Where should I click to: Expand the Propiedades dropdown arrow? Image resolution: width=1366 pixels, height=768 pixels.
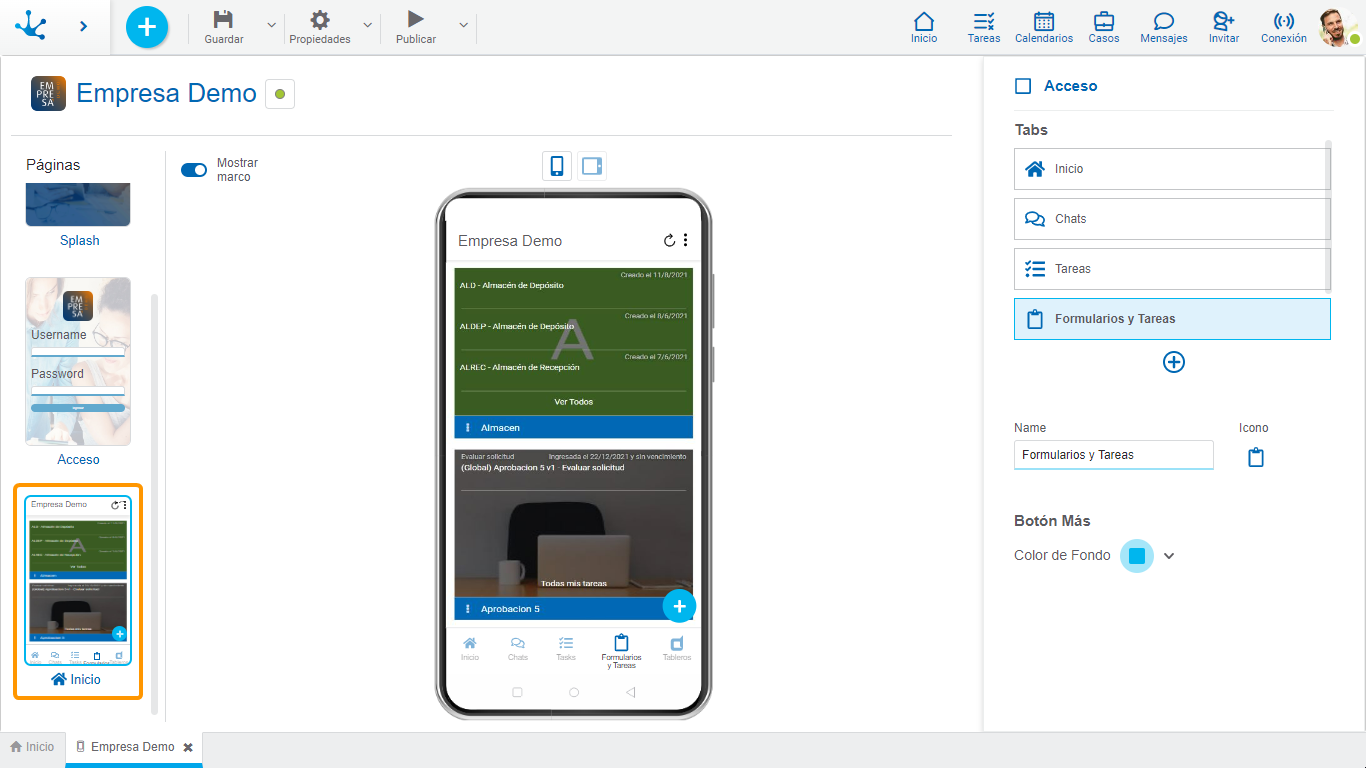click(367, 25)
